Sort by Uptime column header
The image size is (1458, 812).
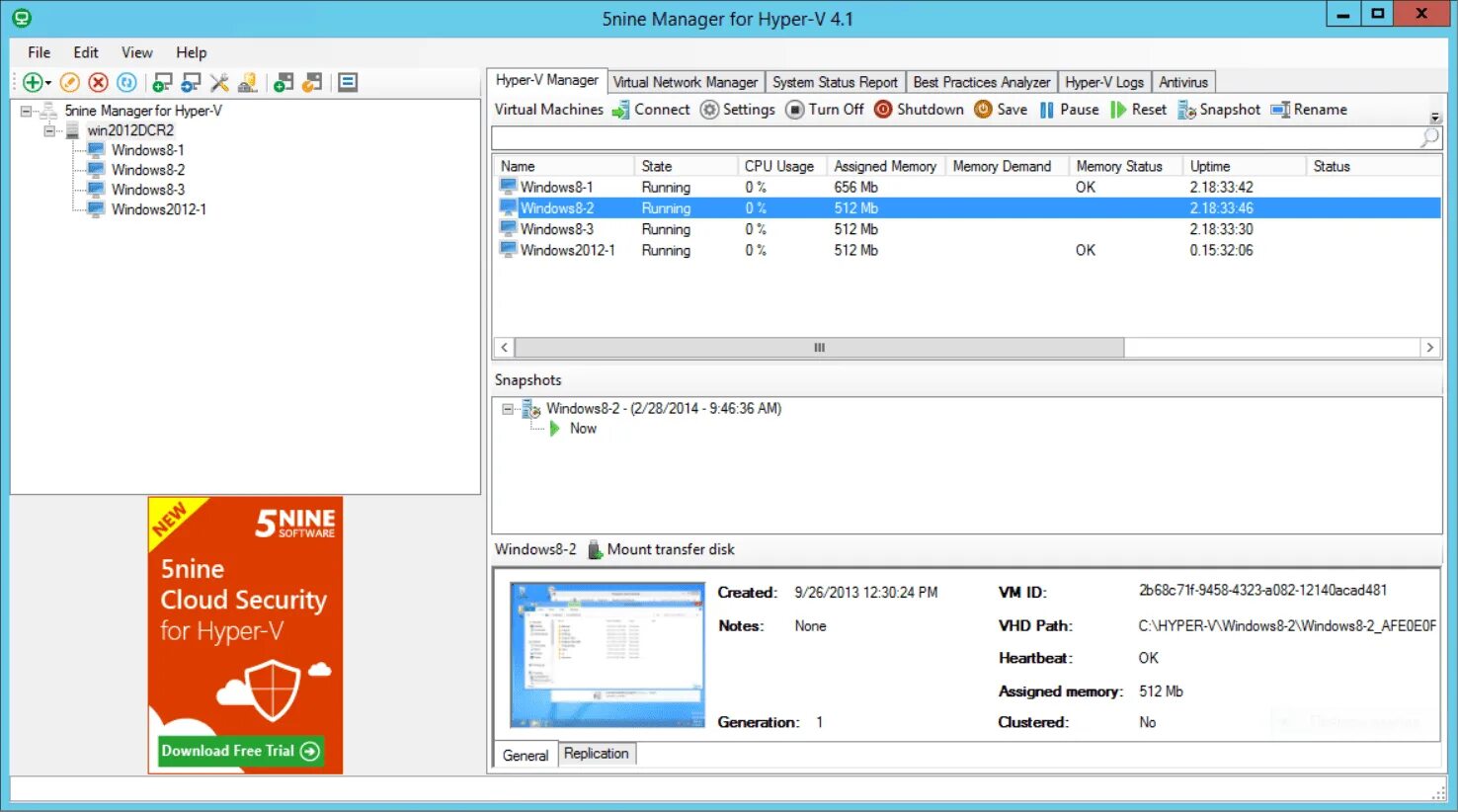coord(1244,166)
